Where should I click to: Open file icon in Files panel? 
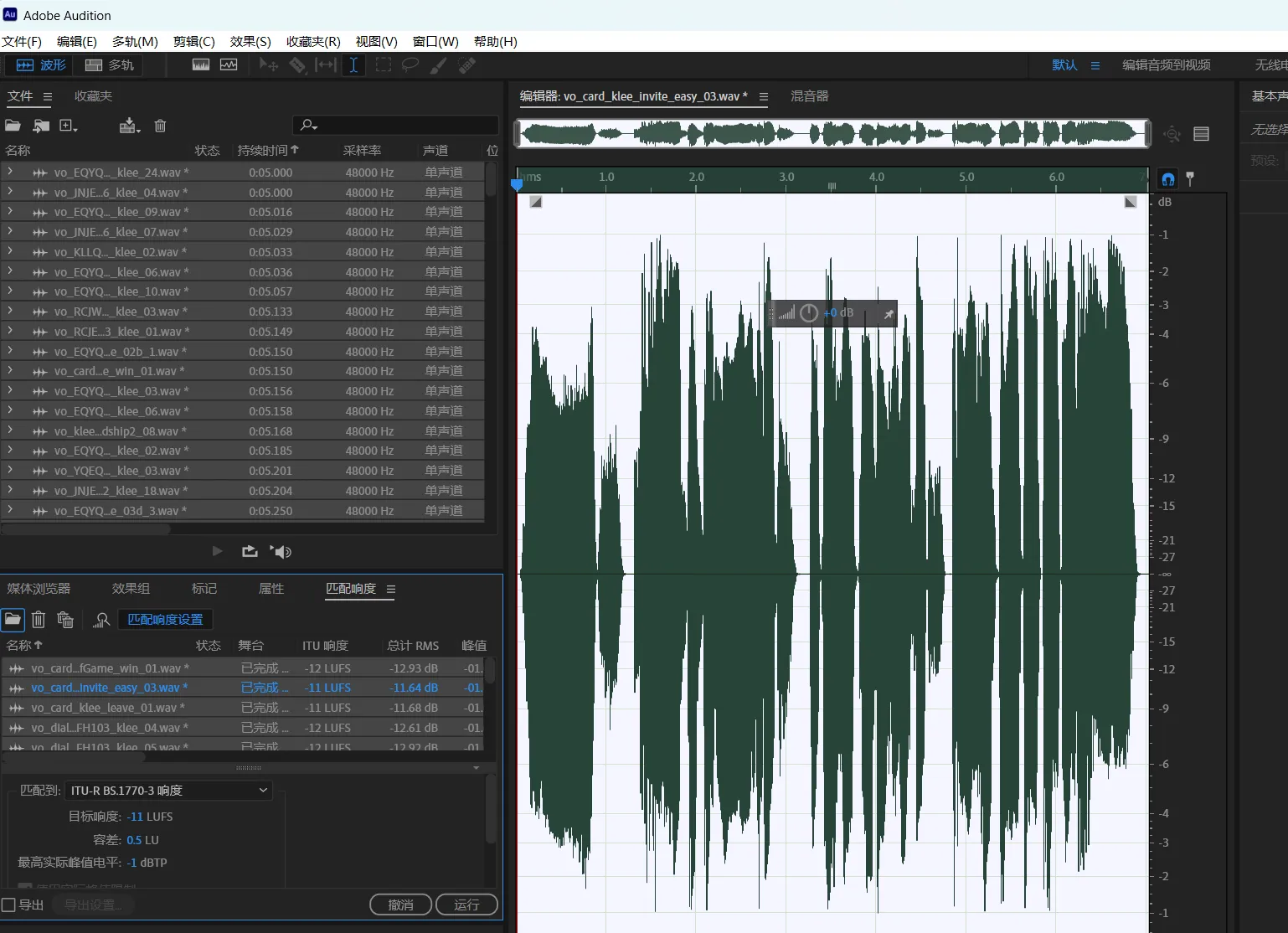(13, 126)
